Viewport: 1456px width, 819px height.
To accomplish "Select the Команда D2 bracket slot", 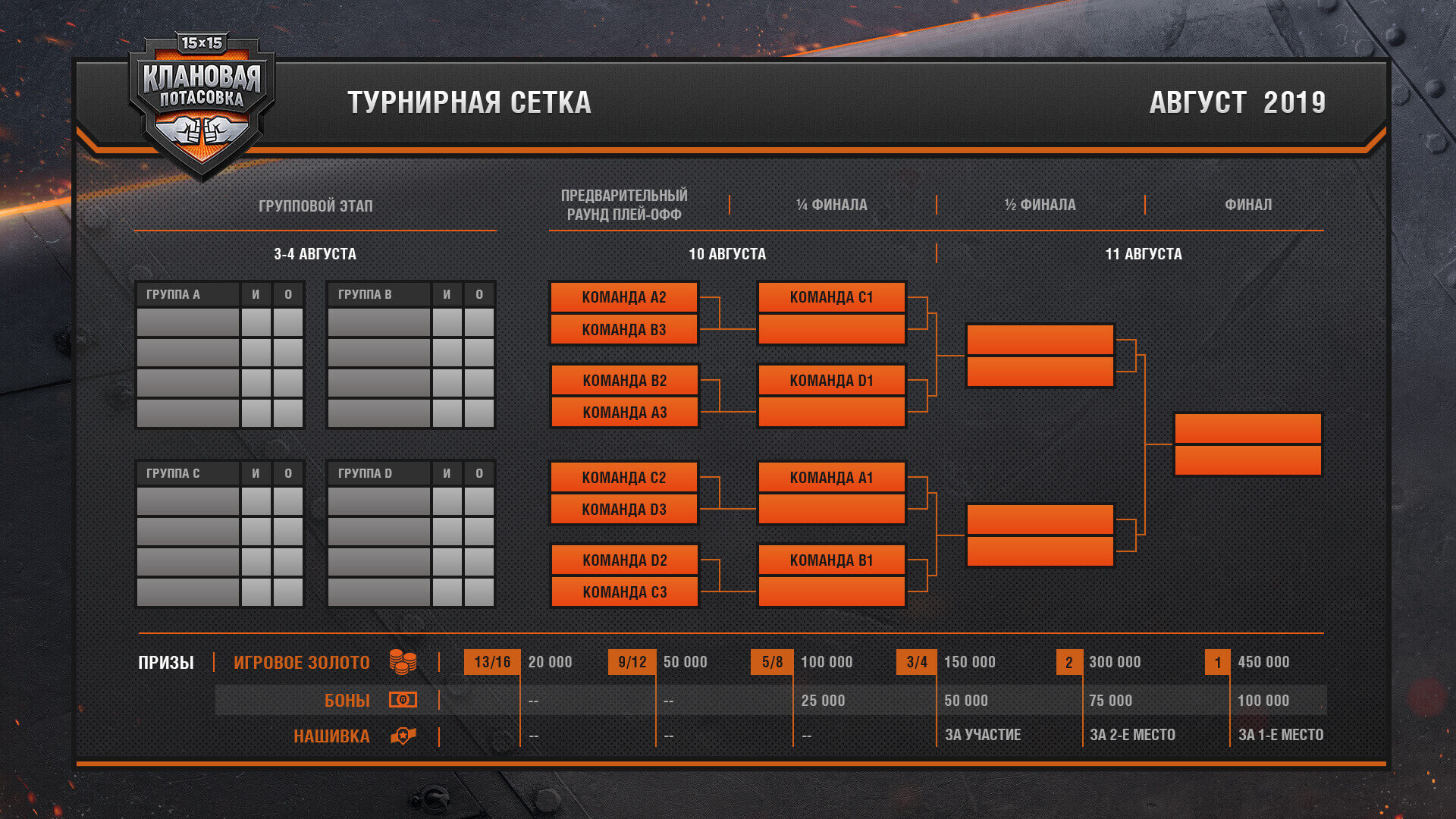I will [624, 560].
